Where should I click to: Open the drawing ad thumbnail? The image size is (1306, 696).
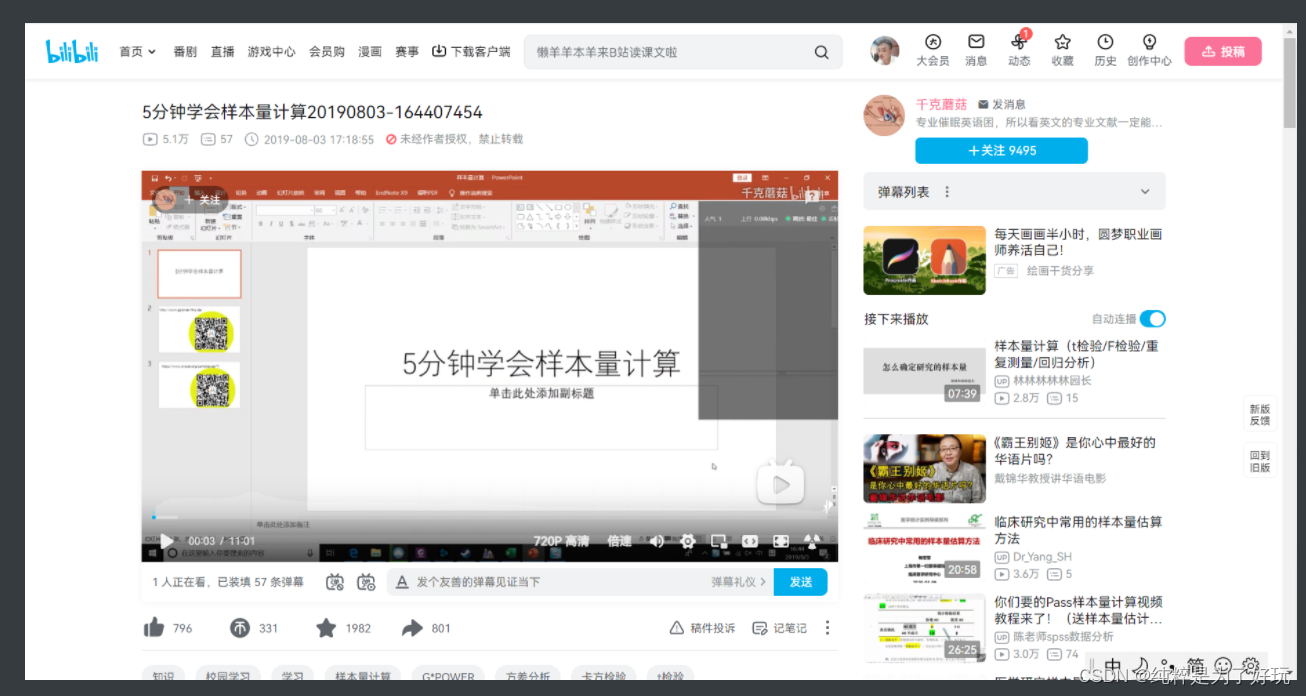[x=924, y=260]
